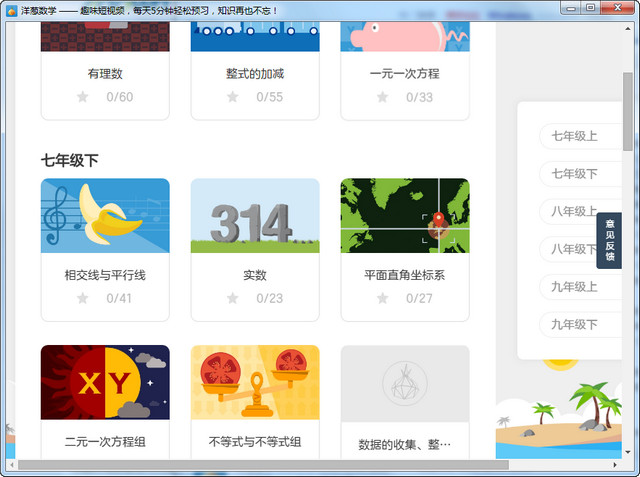Maximize the 洋葱数学 window
The height and width of the screenshot is (477, 640).
tap(591, 8)
